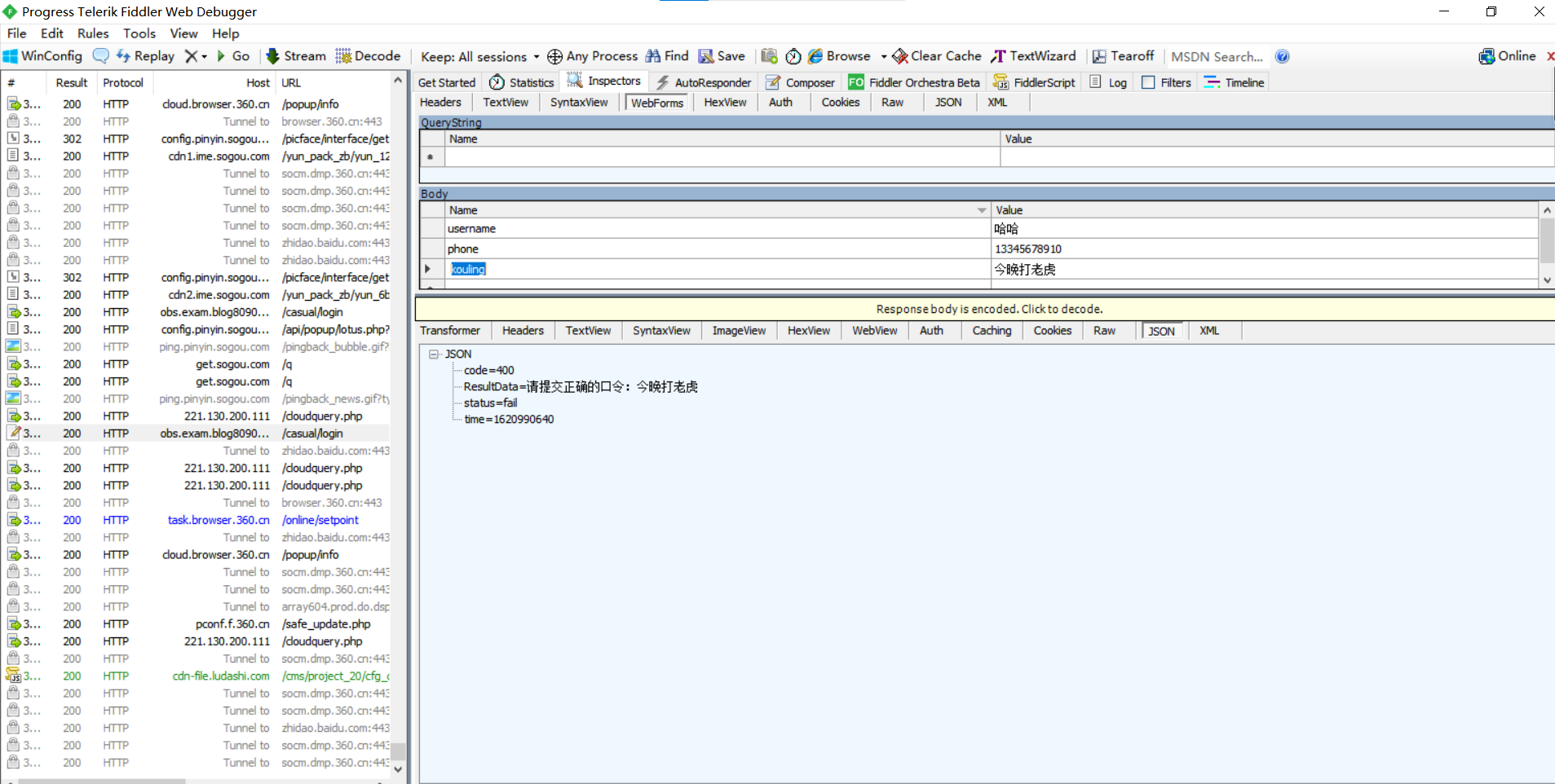Open the Remove dropdown arrow next to X
Image resolution: width=1555 pixels, height=784 pixels.
pos(204,56)
